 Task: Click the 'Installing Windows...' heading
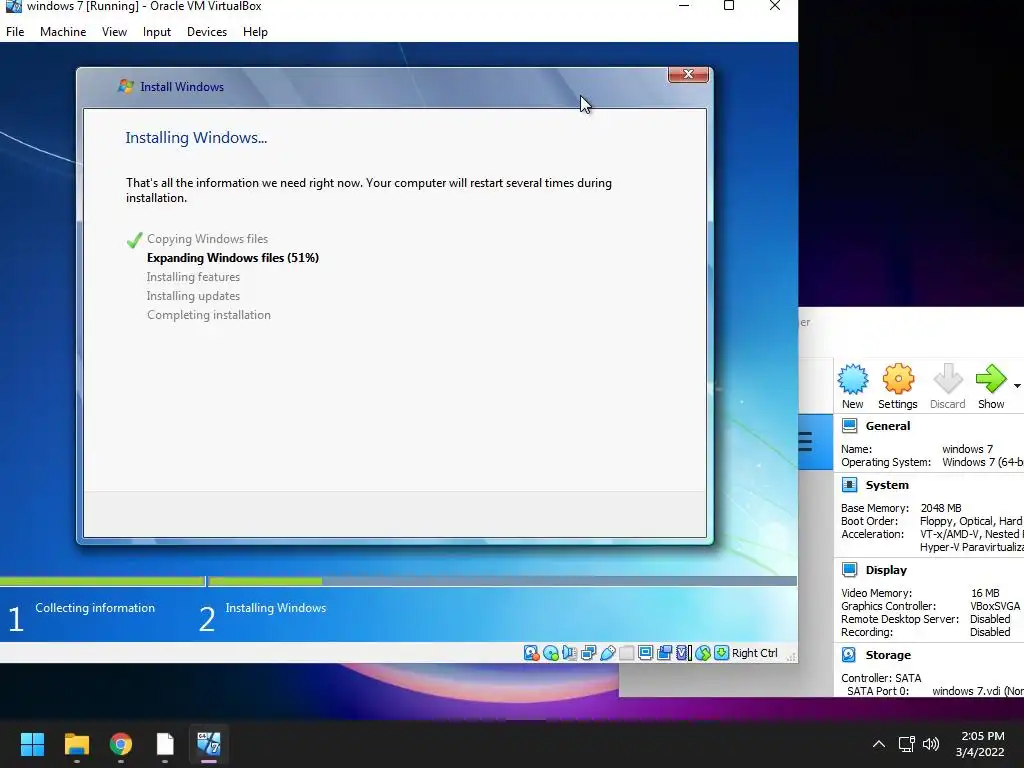click(x=196, y=137)
